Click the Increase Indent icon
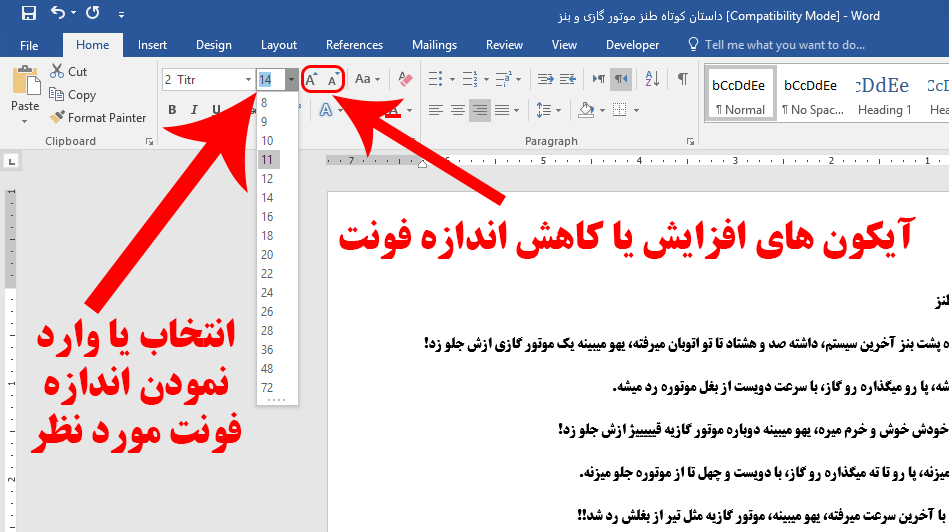This screenshot has height=532, width=949. (x=569, y=79)
